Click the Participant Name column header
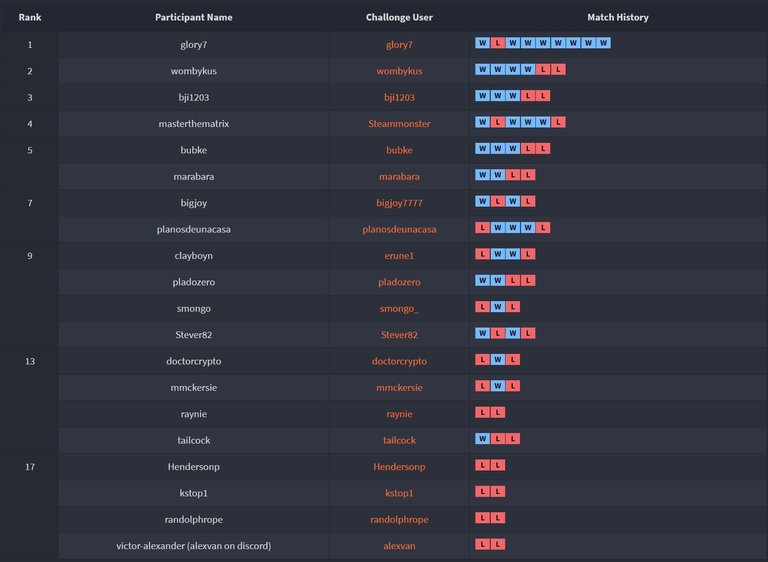This screenshot has width=768, height=562. click(193, 17)
